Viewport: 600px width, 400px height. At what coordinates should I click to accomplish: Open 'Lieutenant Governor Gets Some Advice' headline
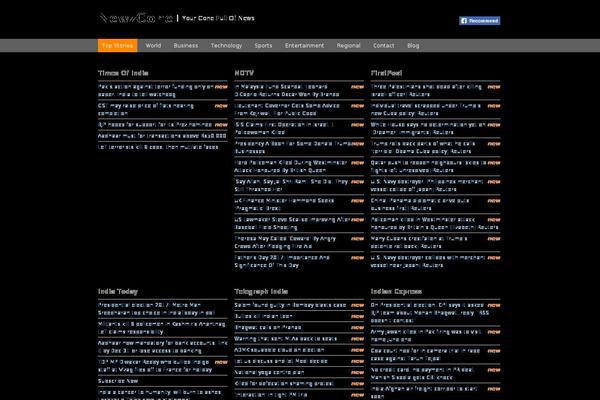[x=287, y=109]
